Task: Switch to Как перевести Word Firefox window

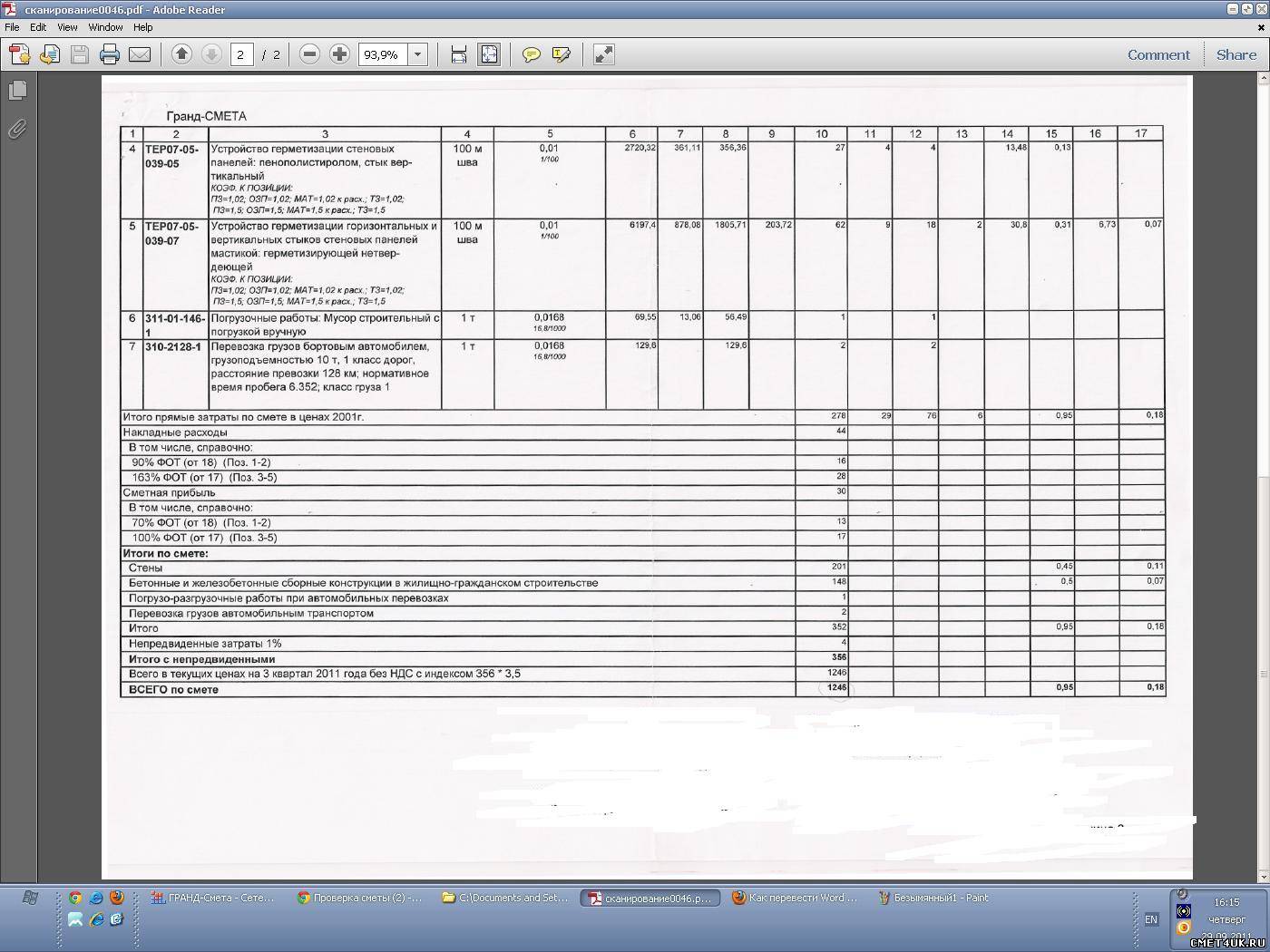Action: pyautogui.click(x=796, y=898)
